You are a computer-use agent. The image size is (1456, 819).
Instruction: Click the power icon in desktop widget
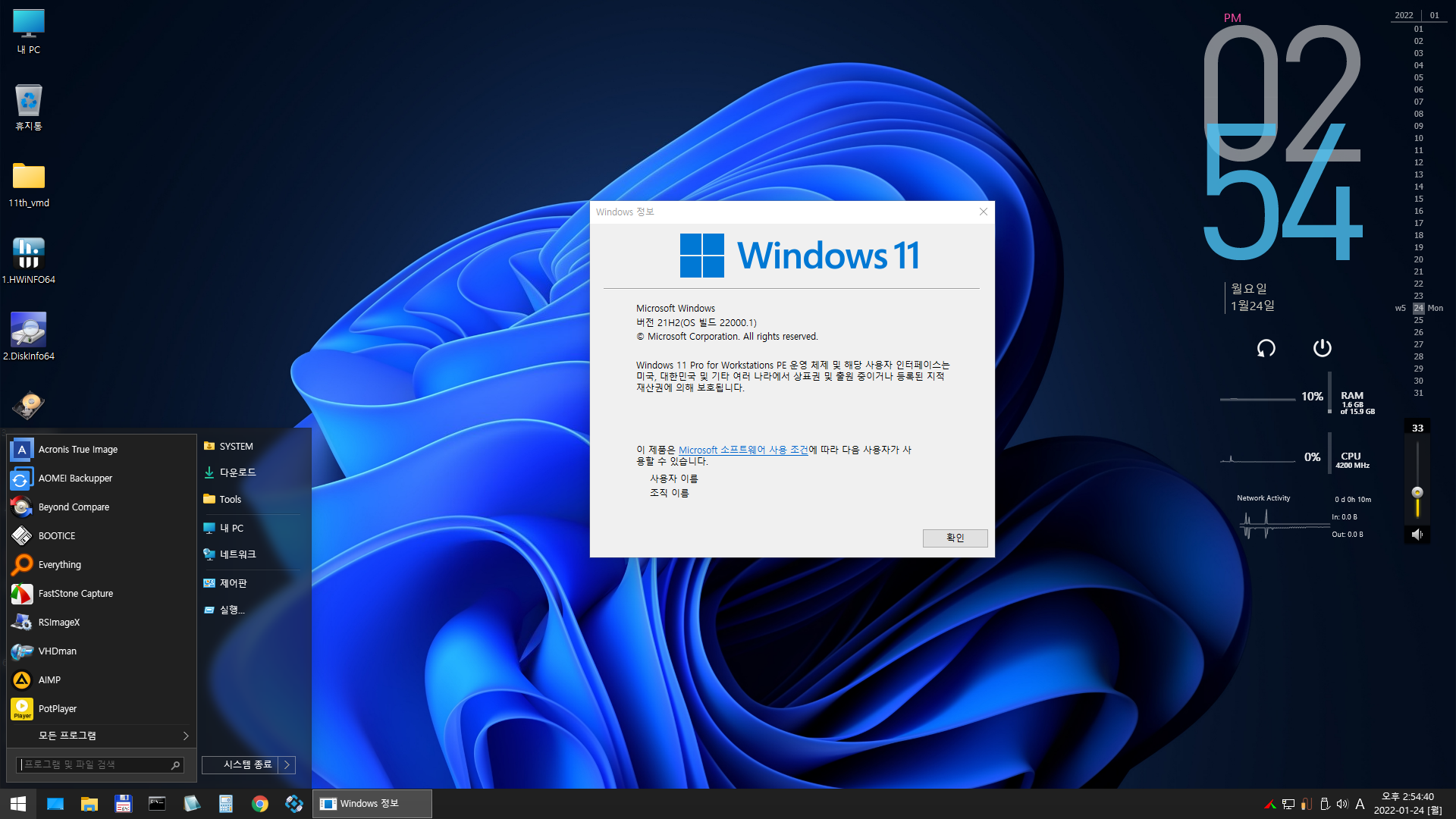1322,348
